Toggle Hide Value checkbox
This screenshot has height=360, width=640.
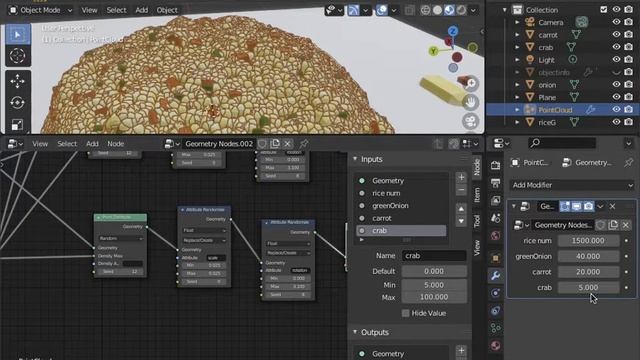coord(405,313)
